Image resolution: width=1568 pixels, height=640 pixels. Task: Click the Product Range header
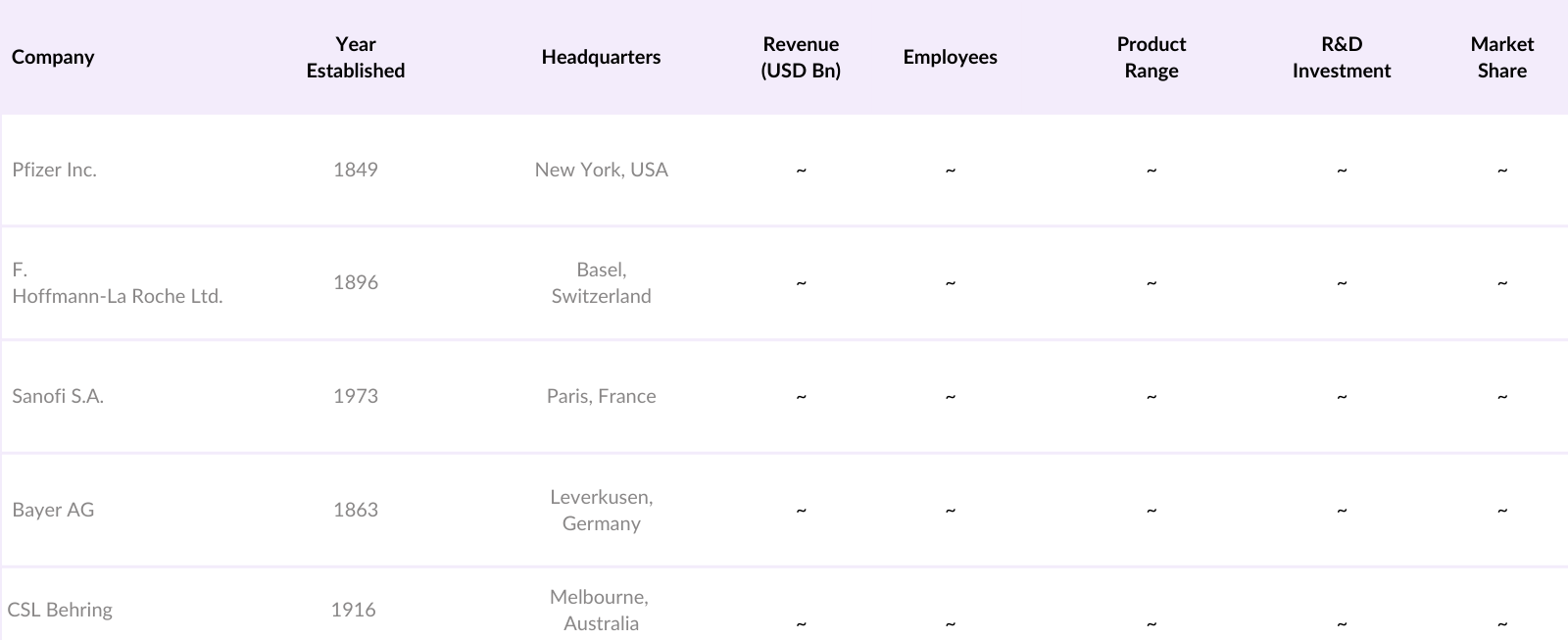[1151, 57]
